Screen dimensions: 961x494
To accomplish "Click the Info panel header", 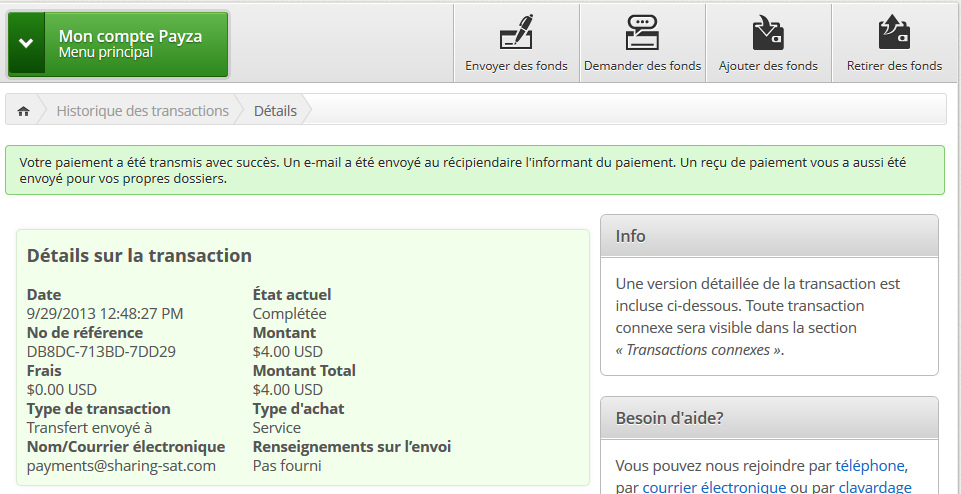I will pos(769,236).
